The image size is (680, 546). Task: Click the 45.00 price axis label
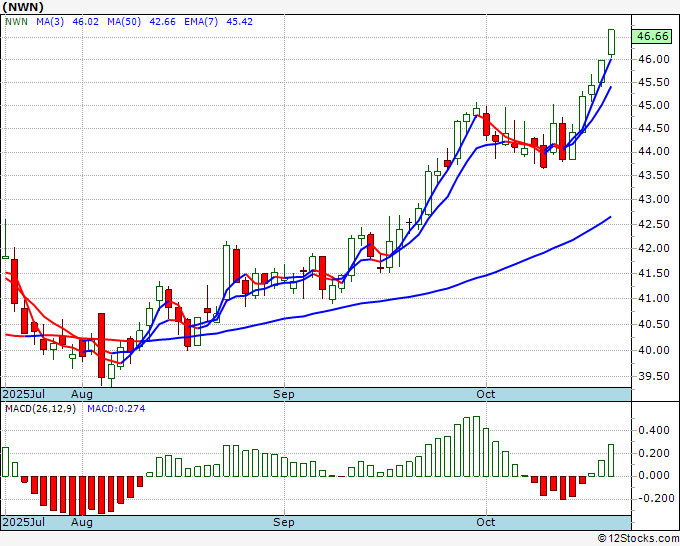(654, 105)
